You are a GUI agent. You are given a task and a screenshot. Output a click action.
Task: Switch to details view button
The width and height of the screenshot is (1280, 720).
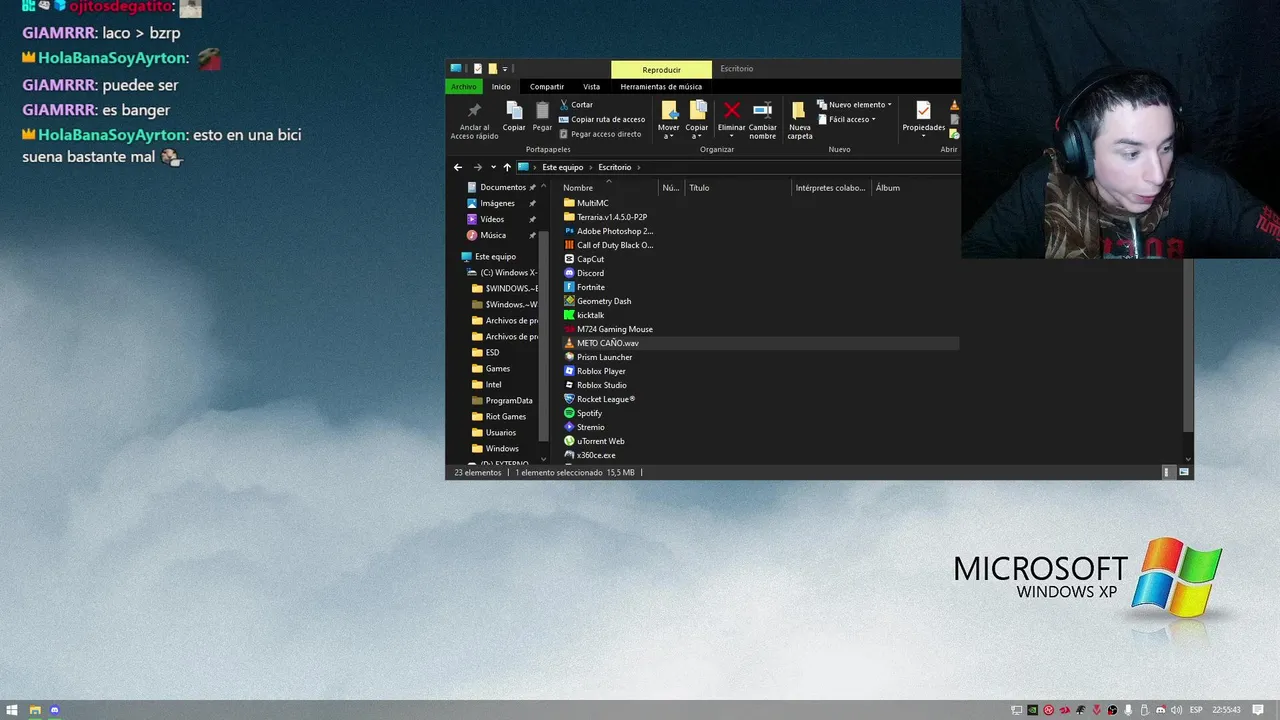click(x=1166, y=472)
